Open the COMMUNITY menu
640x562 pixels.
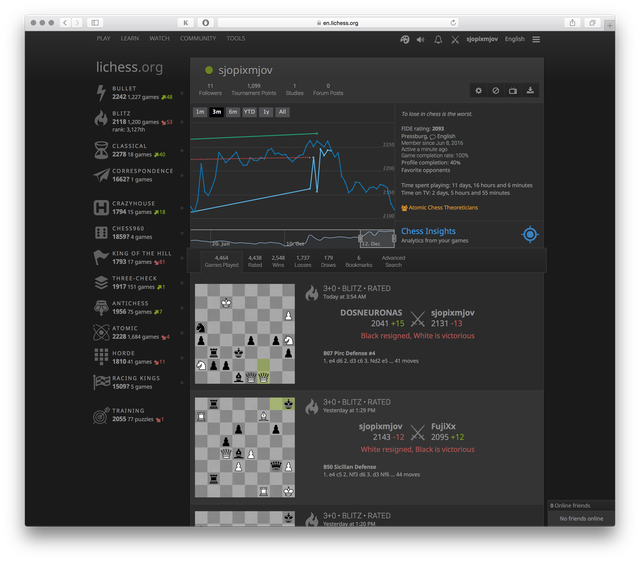[198, 38]
